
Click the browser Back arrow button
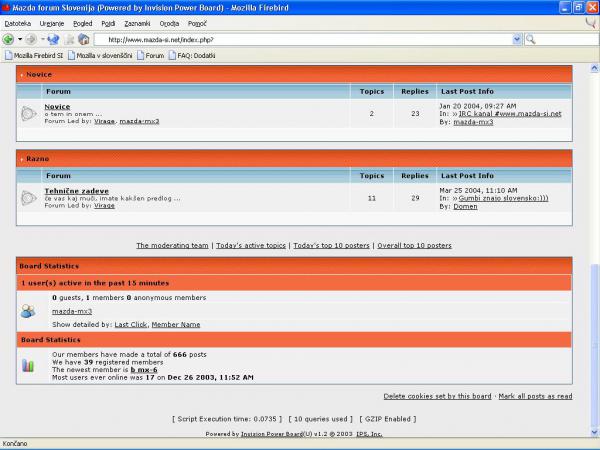[9, 39]
